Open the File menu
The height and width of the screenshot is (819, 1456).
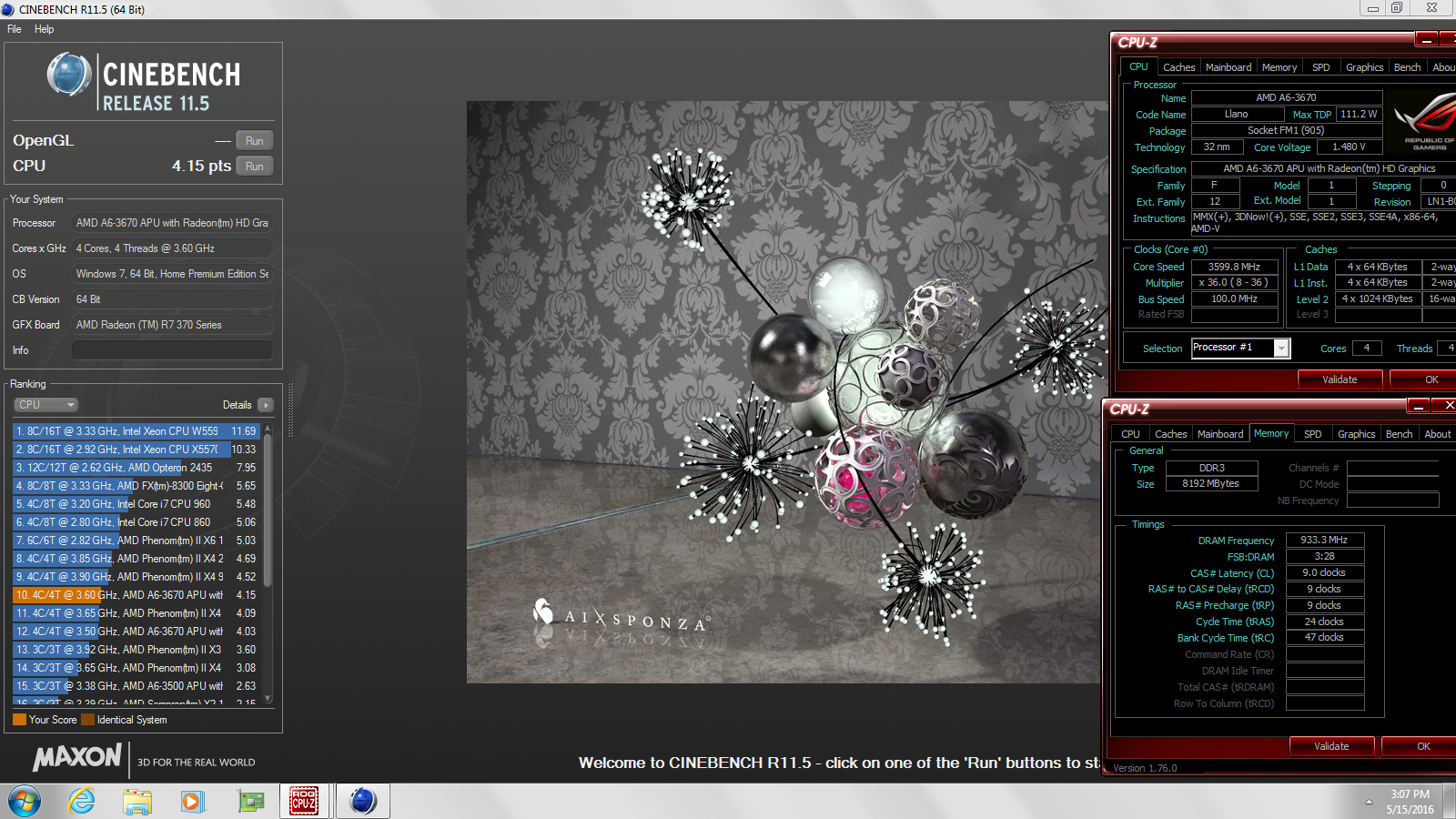[15, 29]
